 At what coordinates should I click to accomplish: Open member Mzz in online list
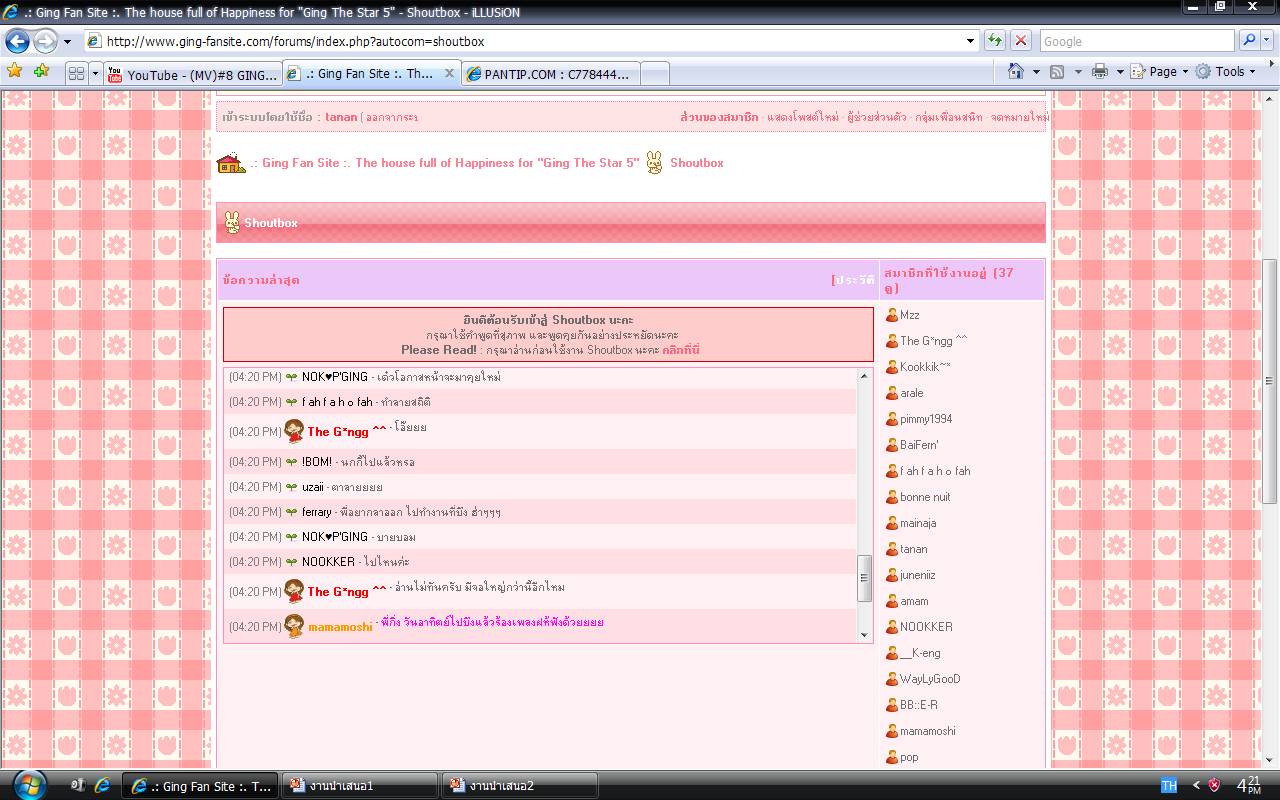(909, 315)
